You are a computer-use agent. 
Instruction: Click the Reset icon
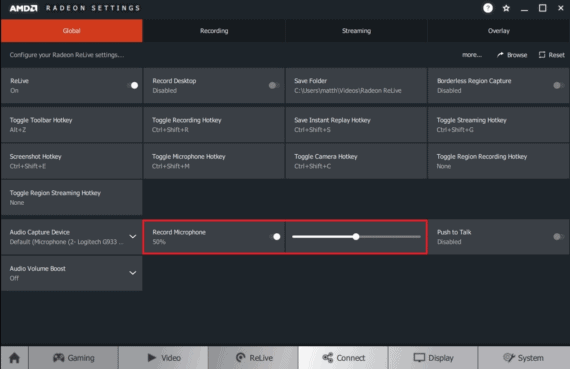point(542,55)
